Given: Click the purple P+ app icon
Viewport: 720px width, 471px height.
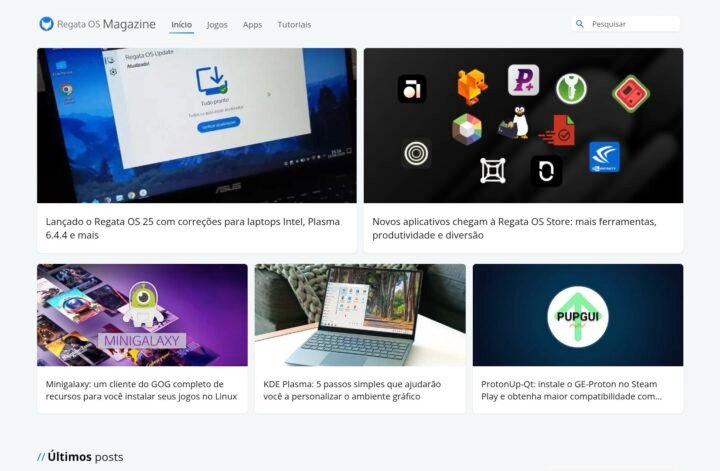Looking at the screenshot, I should coord(523,80).
